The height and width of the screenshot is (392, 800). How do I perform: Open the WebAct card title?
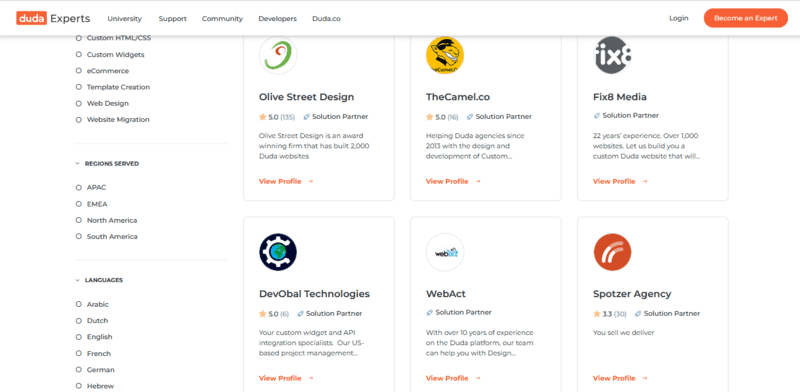(446, 294)
